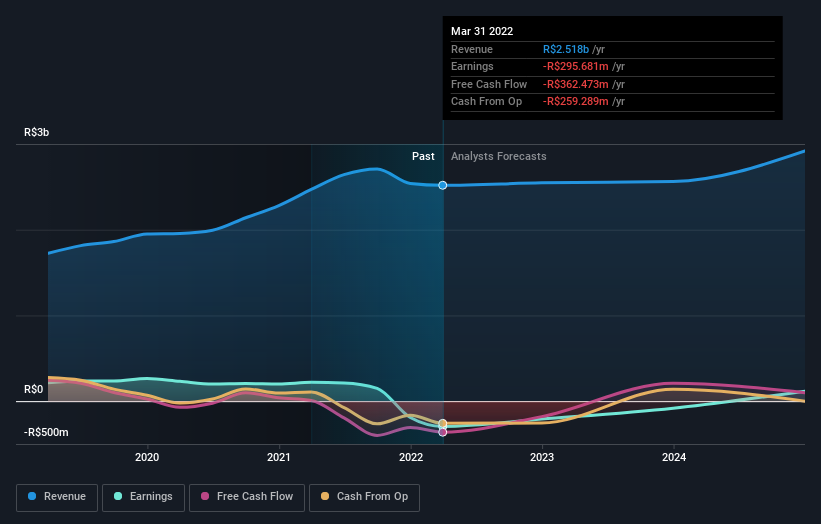
Task: Click the 2024 x-axis label
Action: 674,458
